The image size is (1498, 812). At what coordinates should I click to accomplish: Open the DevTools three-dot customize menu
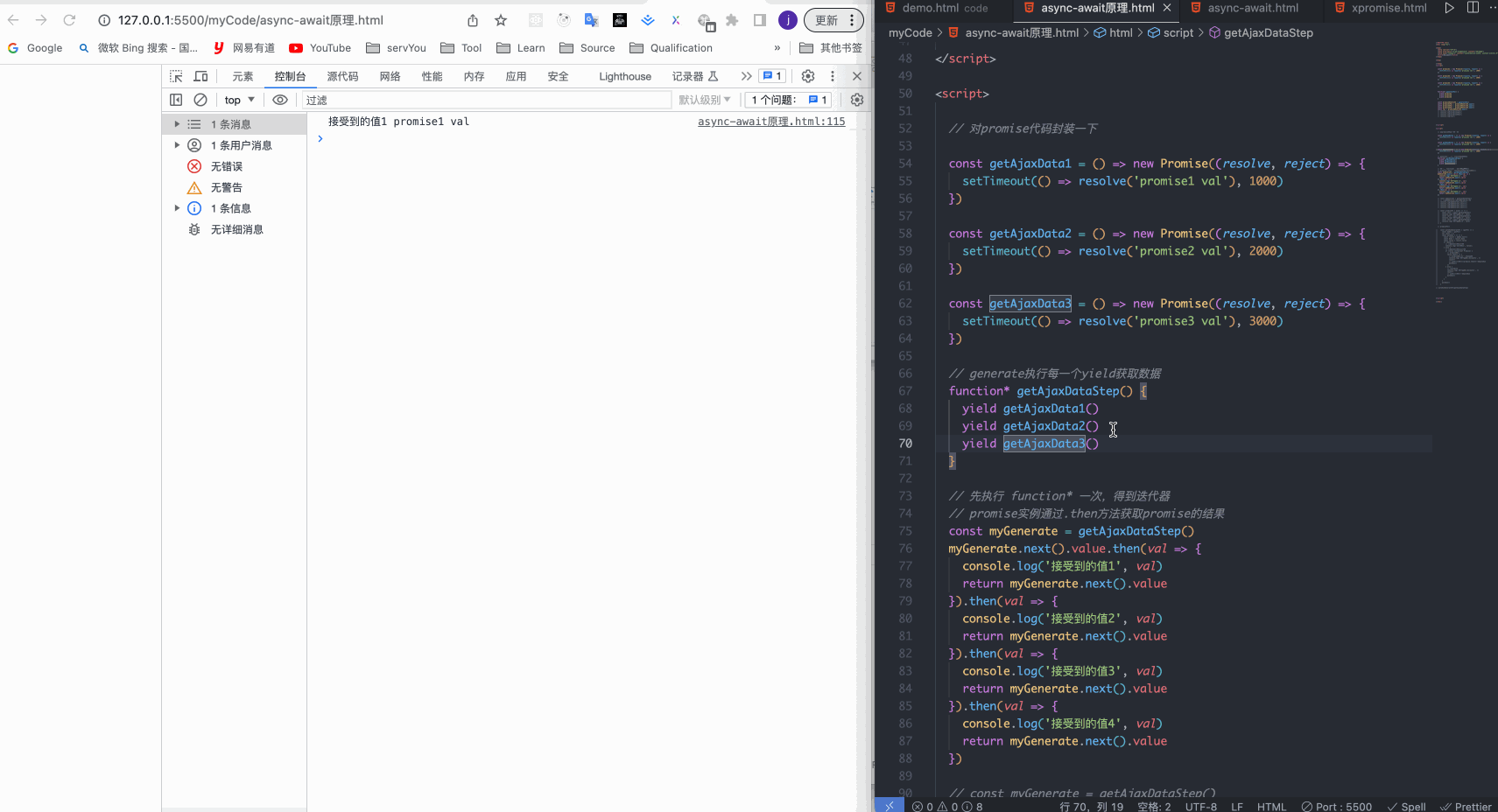[833, 76]
